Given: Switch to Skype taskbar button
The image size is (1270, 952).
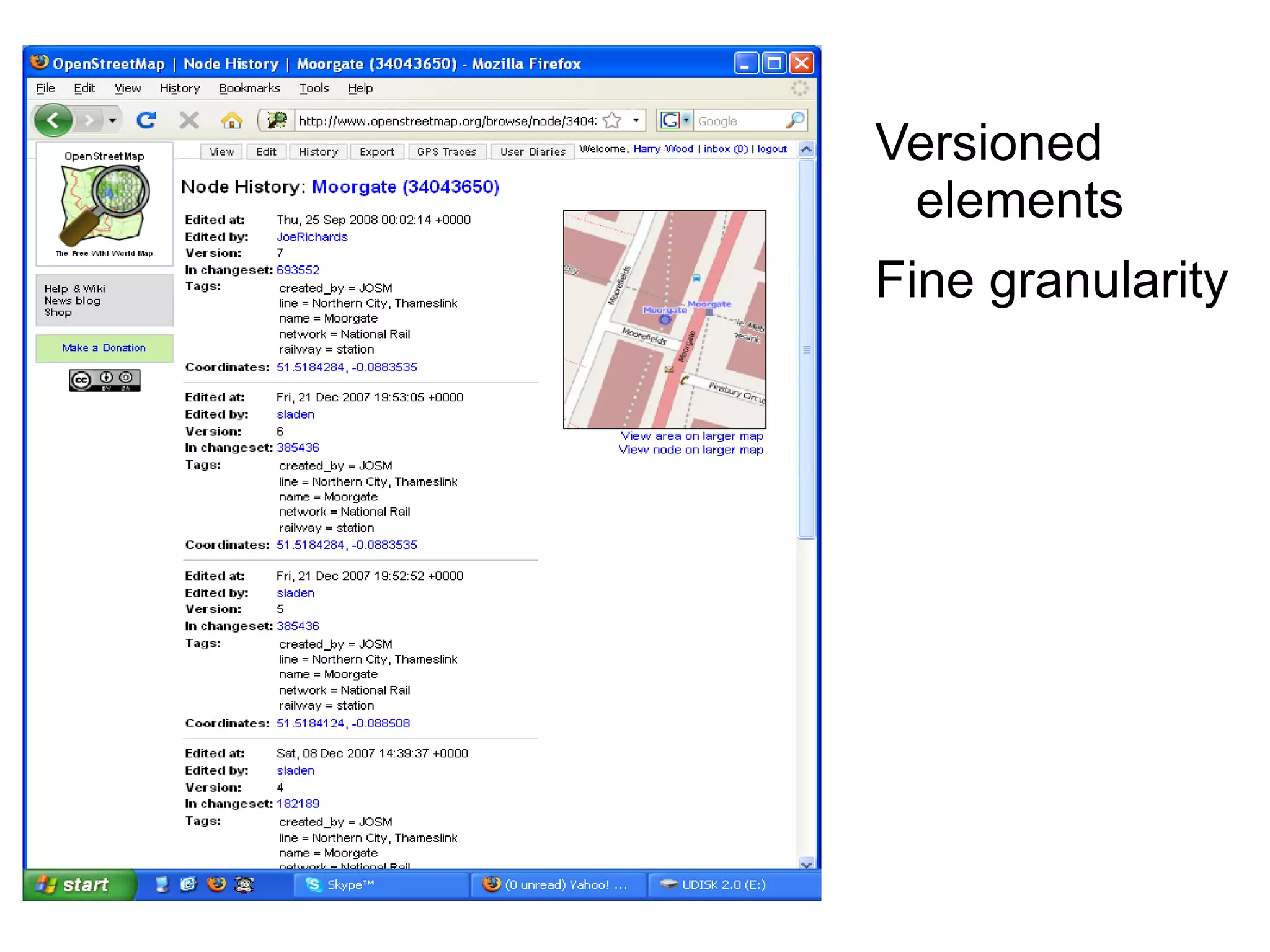Looking at the screenshot, I should [381, 885].
